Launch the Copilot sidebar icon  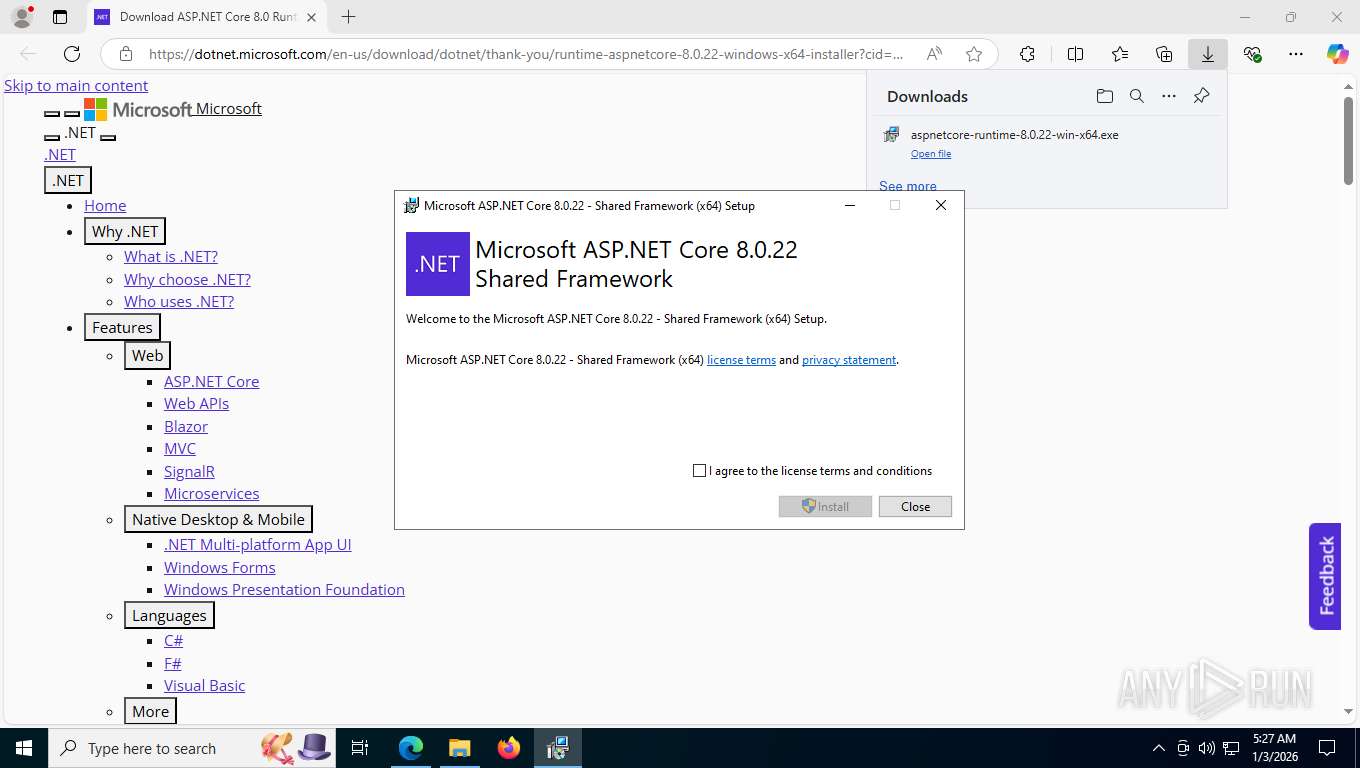[1338, 54]
